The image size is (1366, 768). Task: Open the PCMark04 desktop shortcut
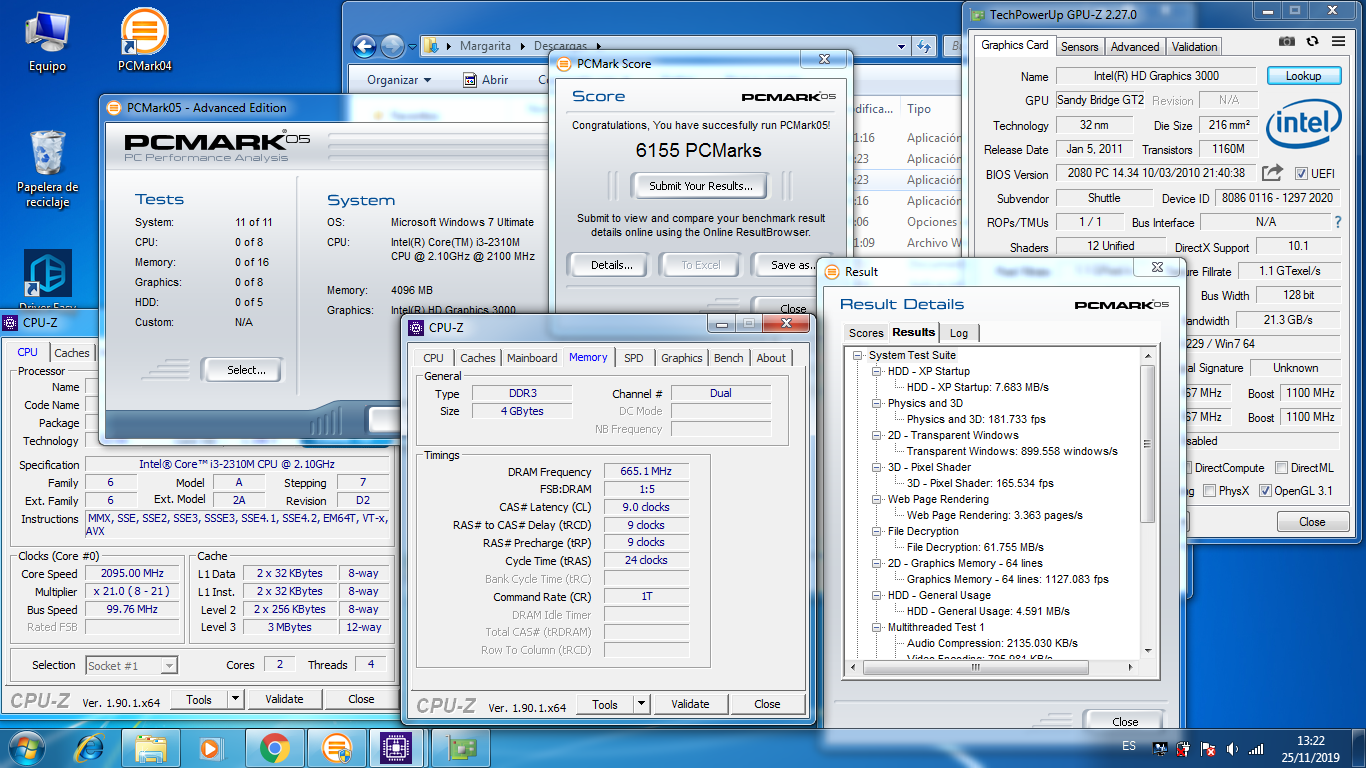(x=144, y=40)
